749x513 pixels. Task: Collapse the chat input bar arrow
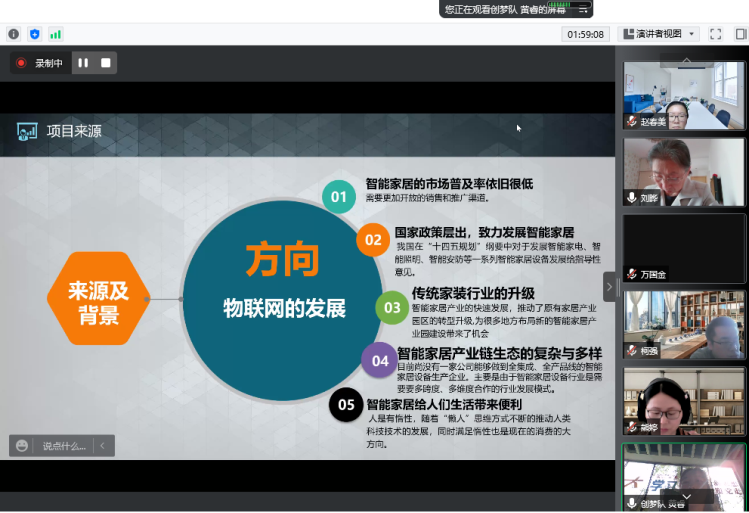pos(101,446)
